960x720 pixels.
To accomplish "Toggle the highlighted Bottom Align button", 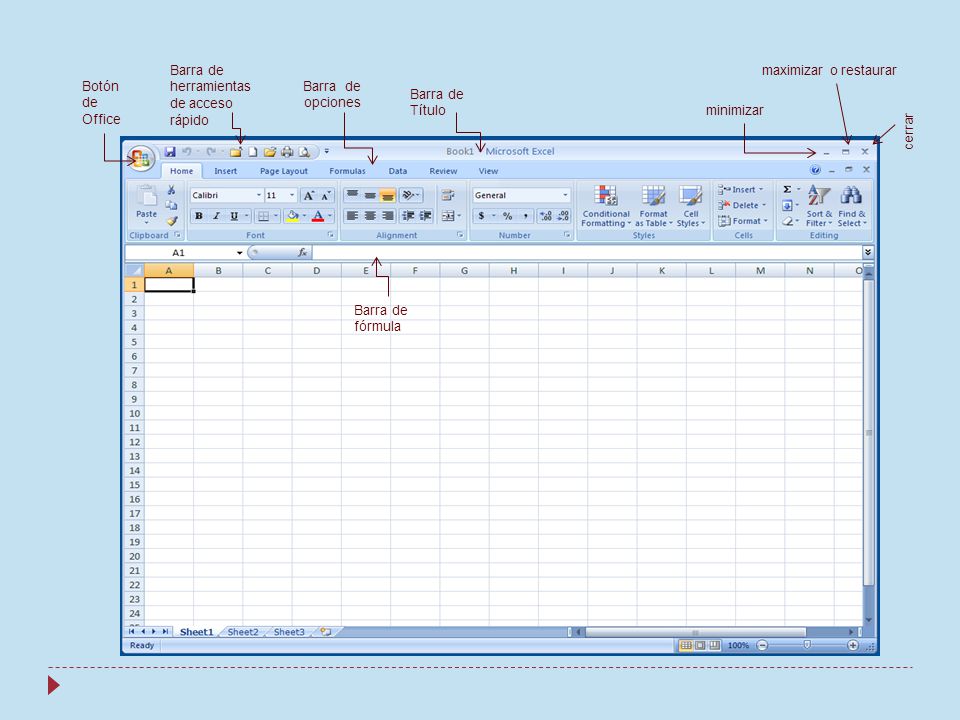I will [388, 195].
